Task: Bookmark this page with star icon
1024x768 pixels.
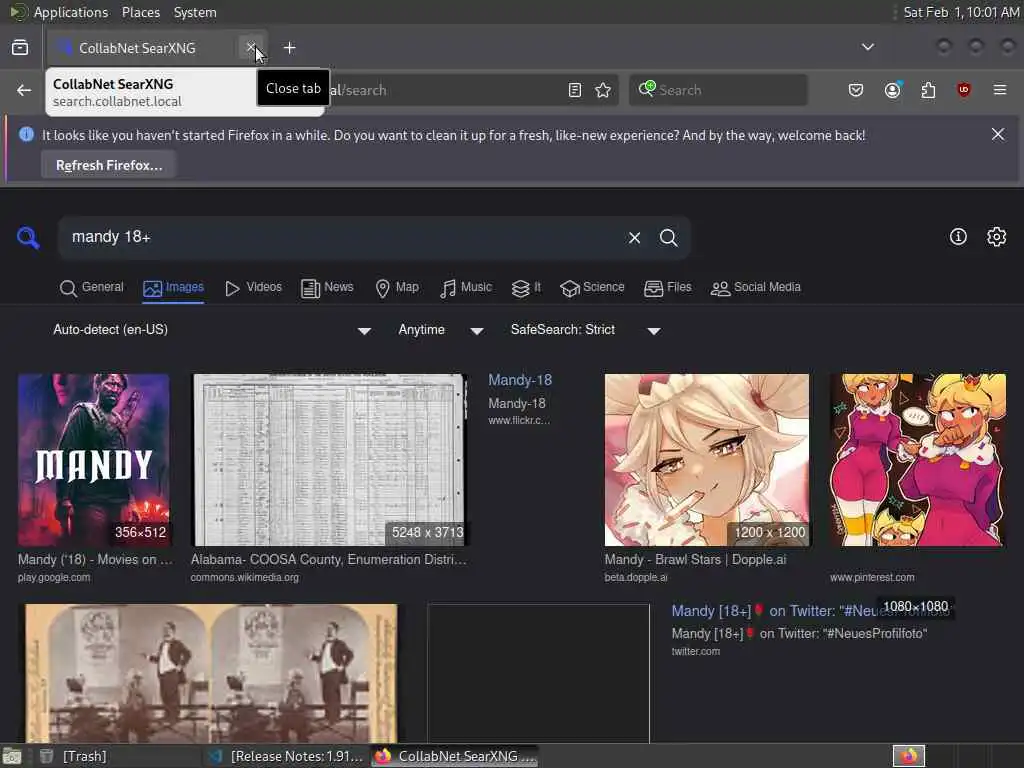Action: click(603, 90)
